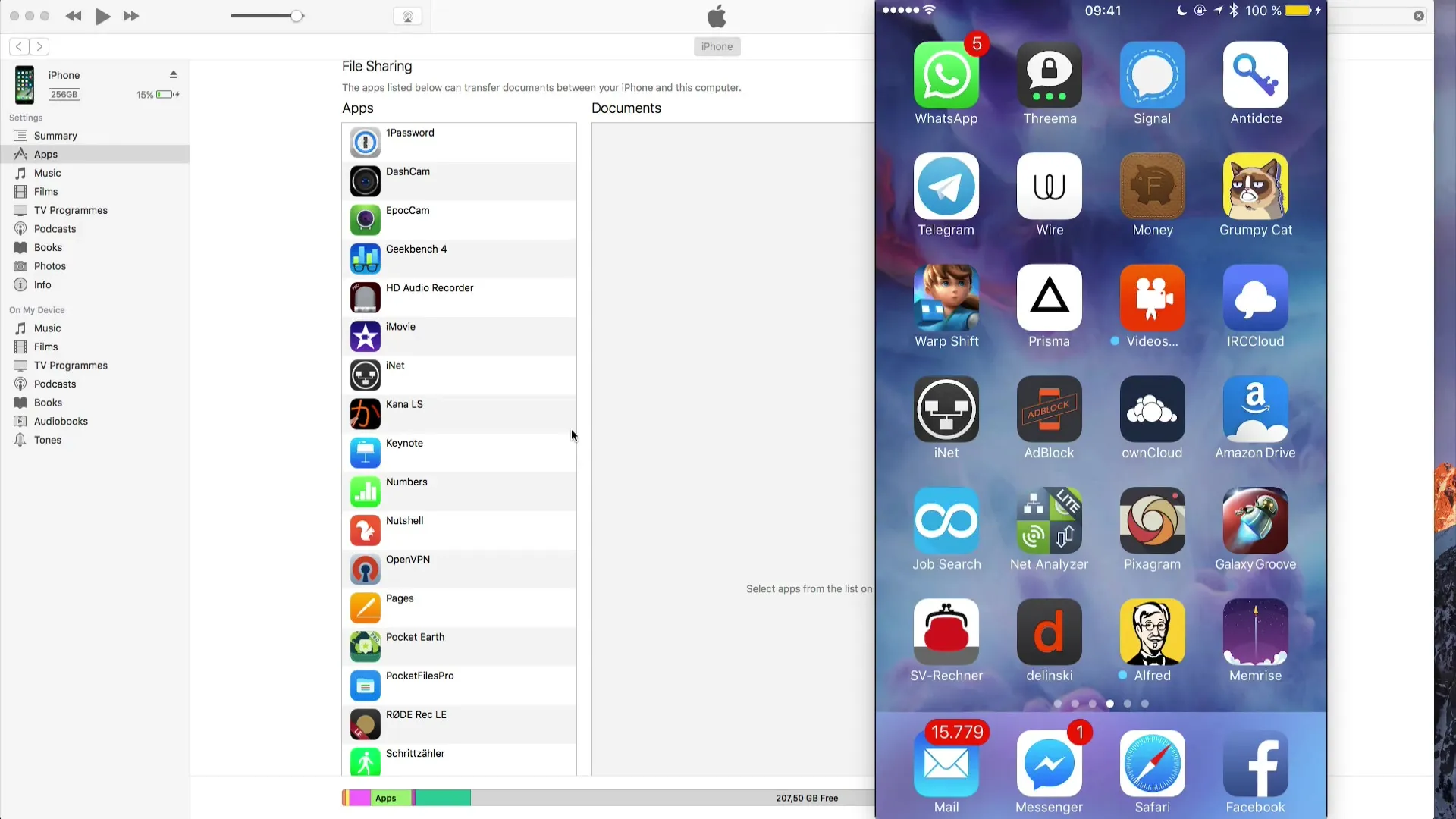Open the Job Search app

946,521
